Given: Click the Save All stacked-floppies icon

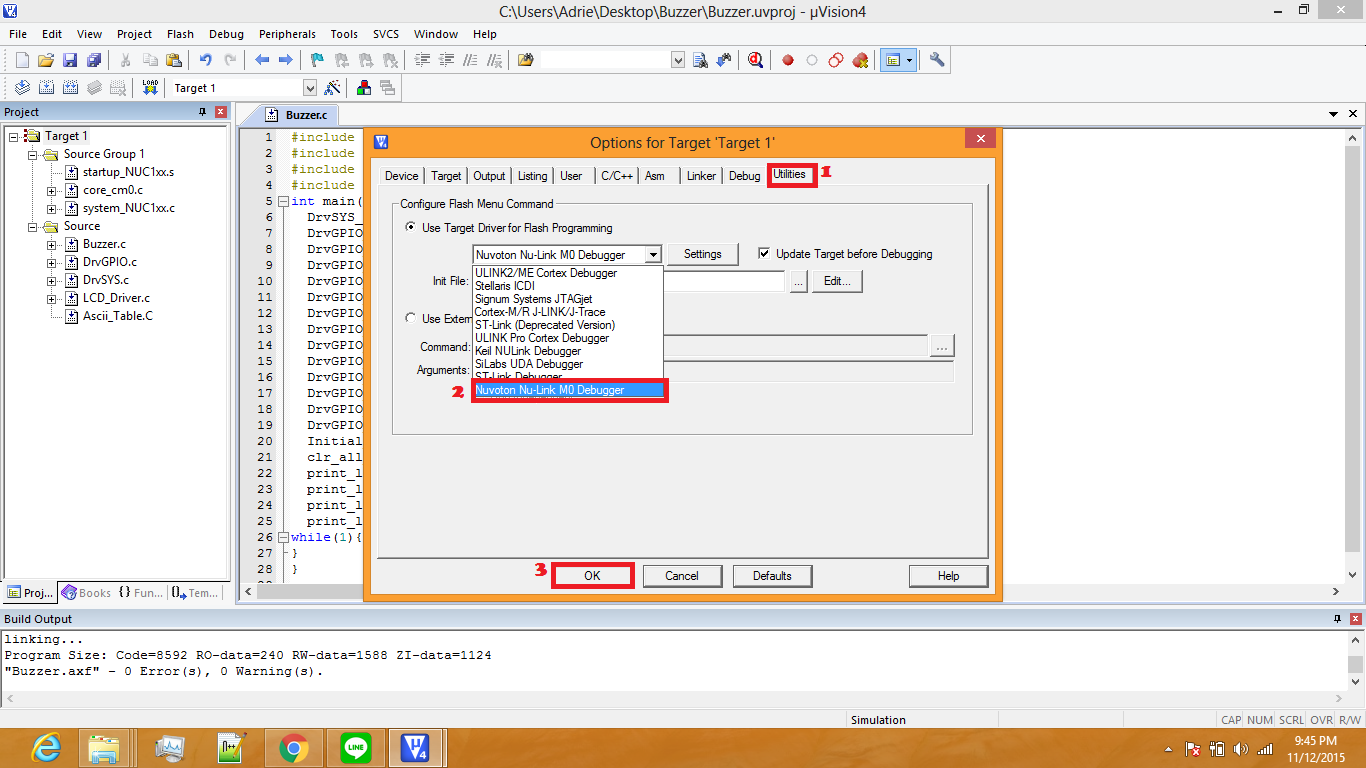Looking at the screenshot, I should [94, 60].
